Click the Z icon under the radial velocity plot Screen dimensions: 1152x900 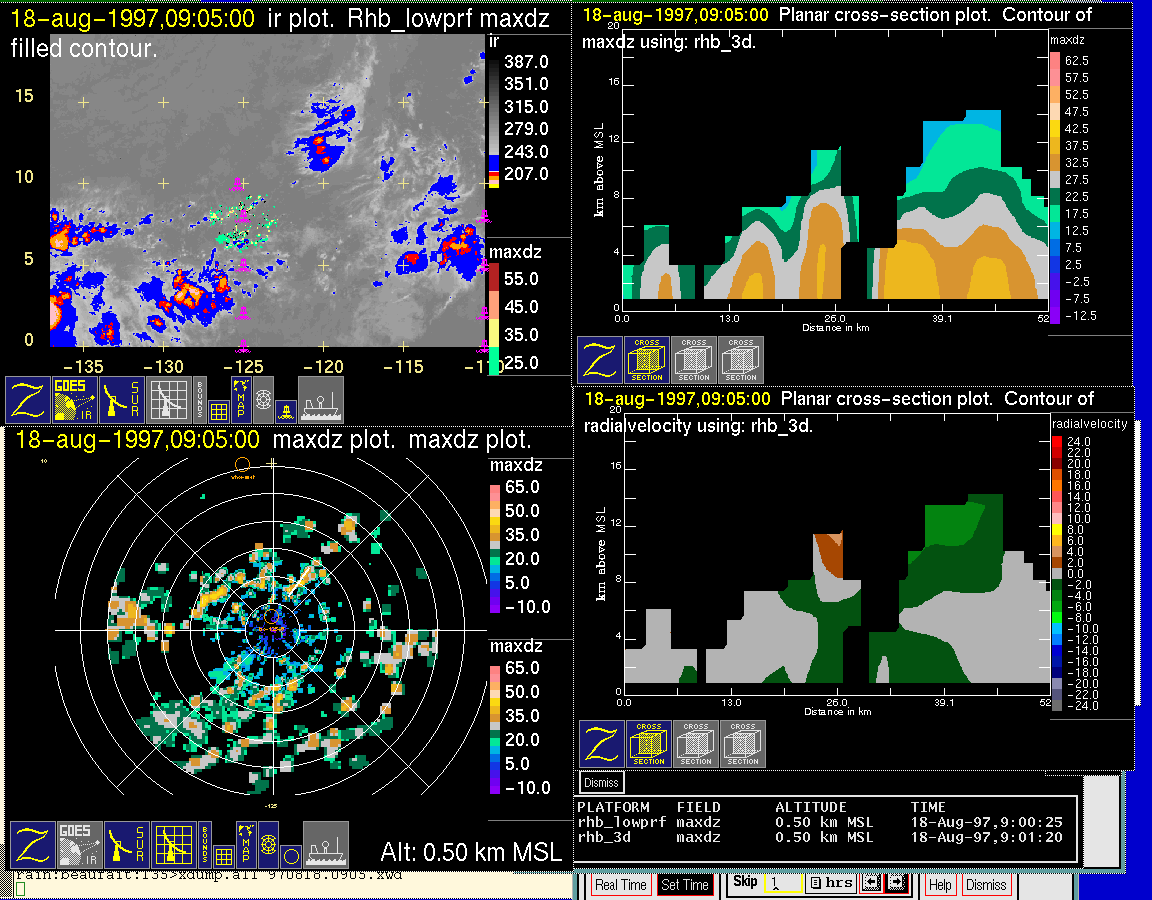600,744
